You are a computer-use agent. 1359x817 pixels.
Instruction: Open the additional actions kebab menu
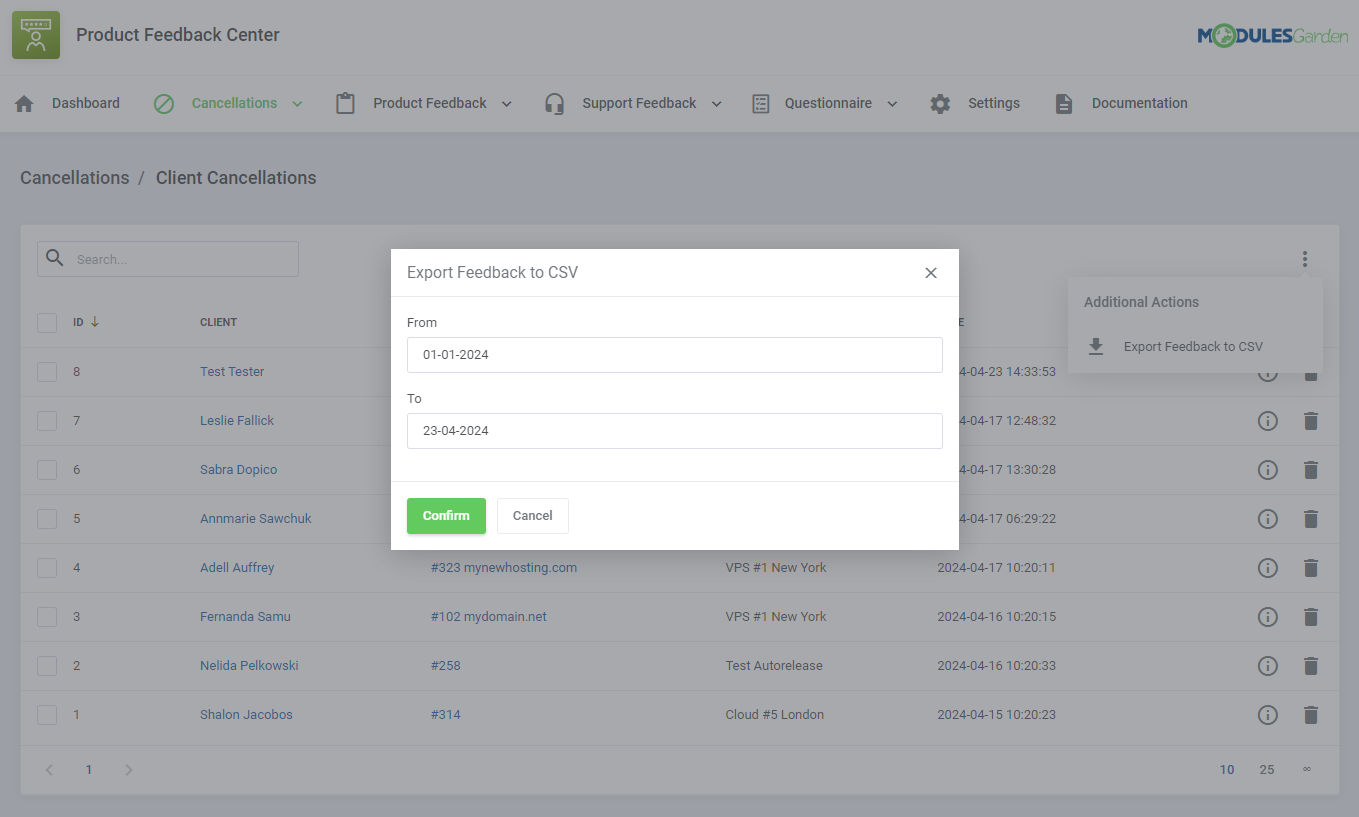point(1305,259)
